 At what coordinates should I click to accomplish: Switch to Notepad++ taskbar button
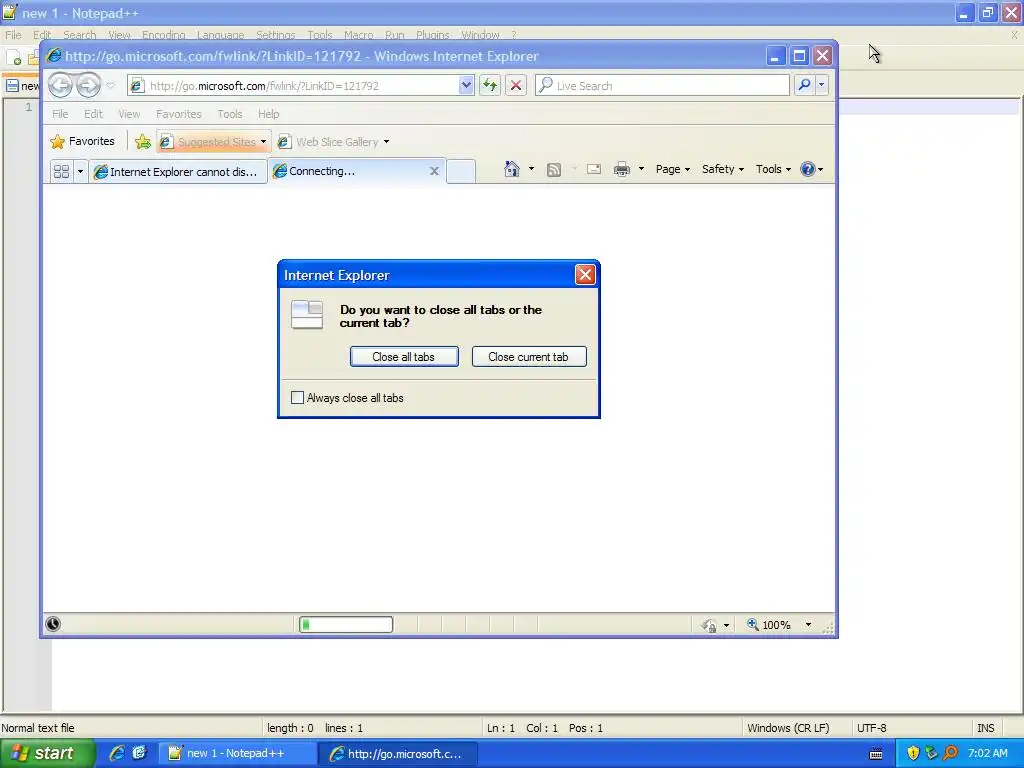pyautogui.click(x=236, y=754)
